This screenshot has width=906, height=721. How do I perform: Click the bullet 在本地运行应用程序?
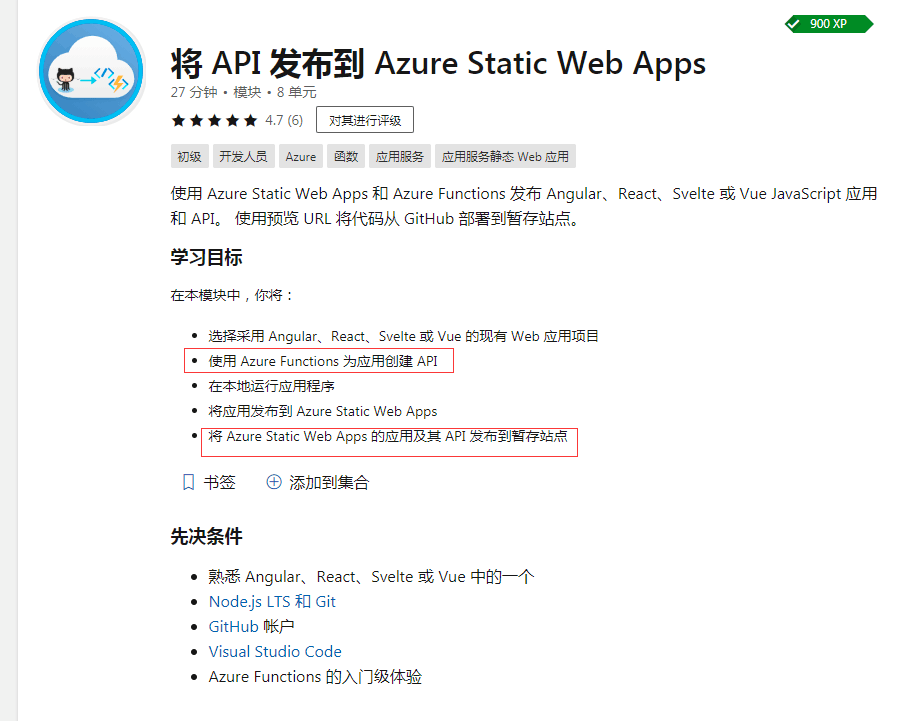point(272,386)
